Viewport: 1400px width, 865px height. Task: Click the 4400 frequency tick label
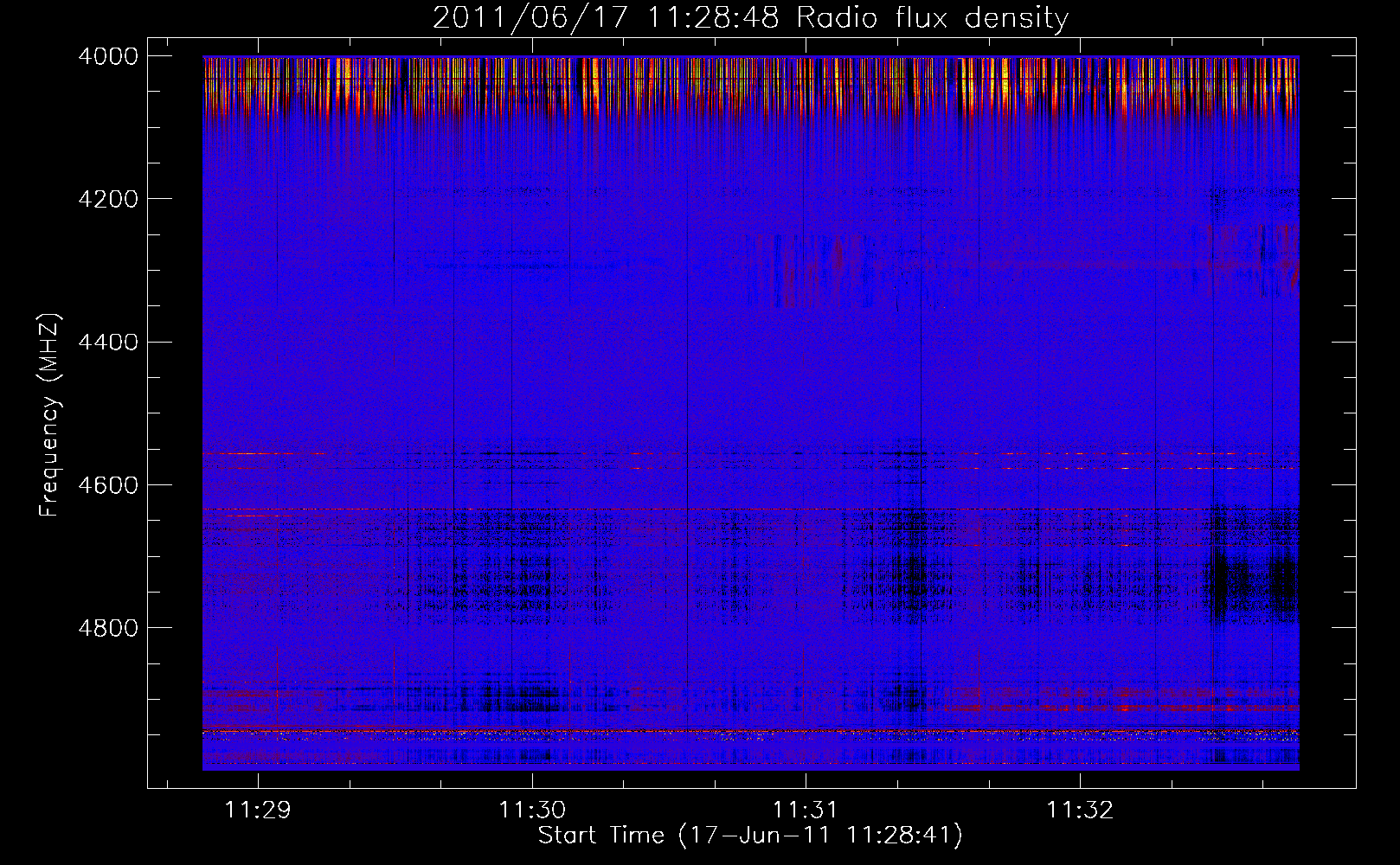[x=108, y=342]
